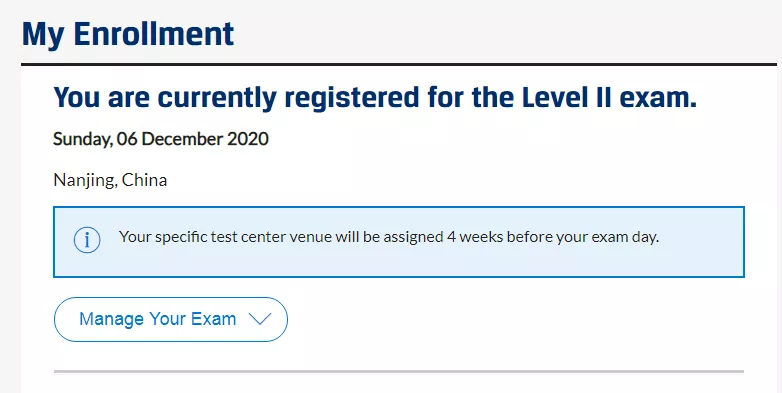Image resolution: width=782 pixels, height=393 pixels.
Task: Click the word 'Nanjing' in location line
Action: [85, 180]
